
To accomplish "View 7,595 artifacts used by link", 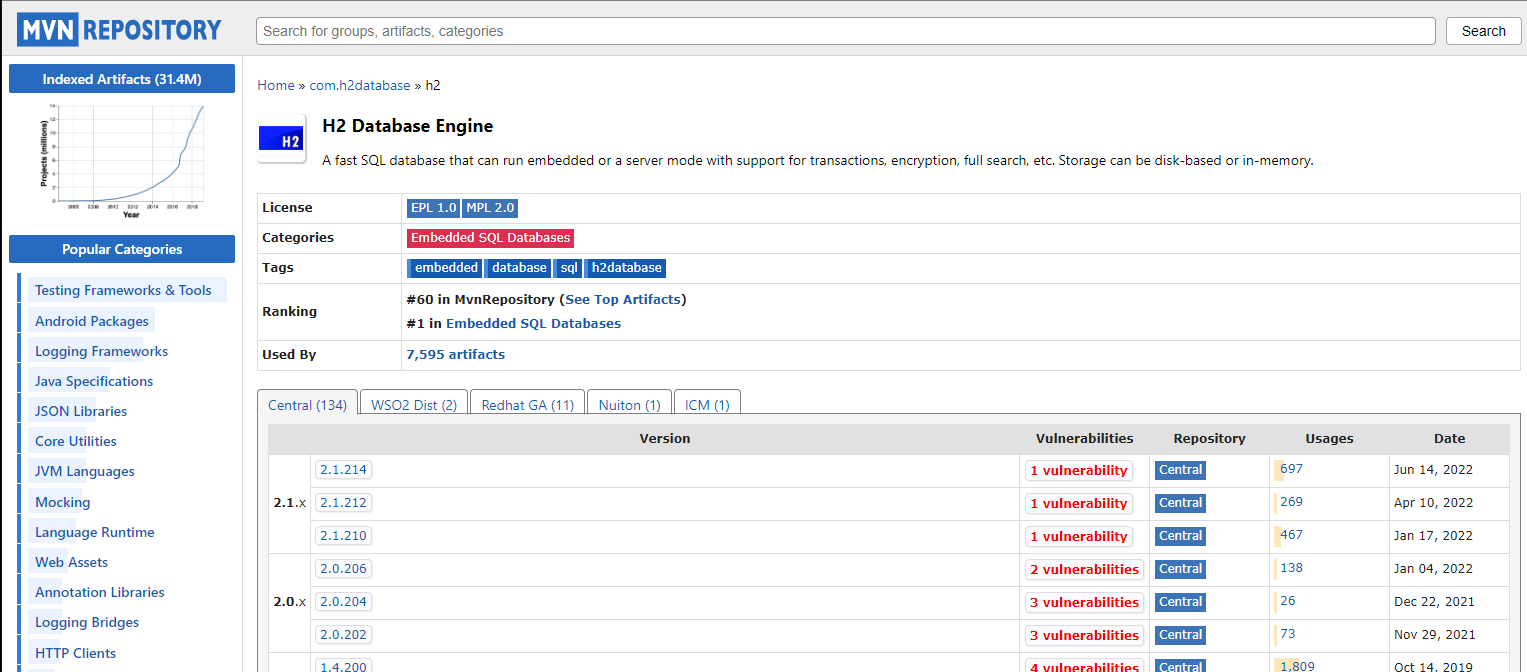I will click(x=456, y=354).
